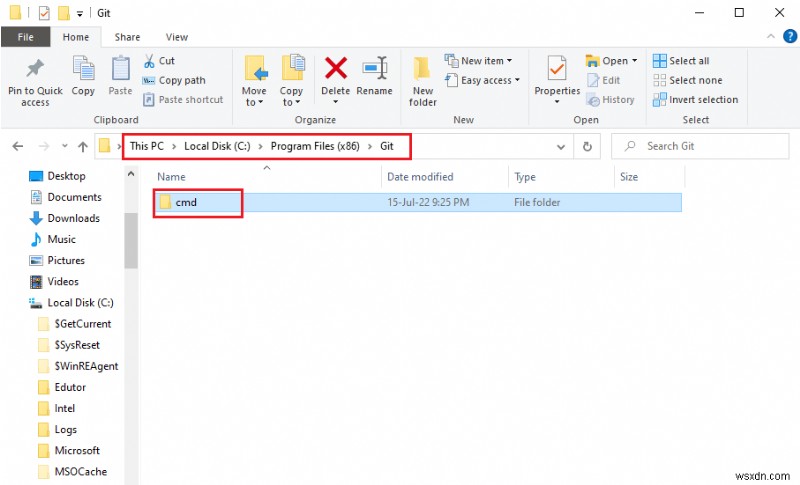800x485 pixels.
Task: Switch to the Home ribbon tab
Action: tap(76, 37)
